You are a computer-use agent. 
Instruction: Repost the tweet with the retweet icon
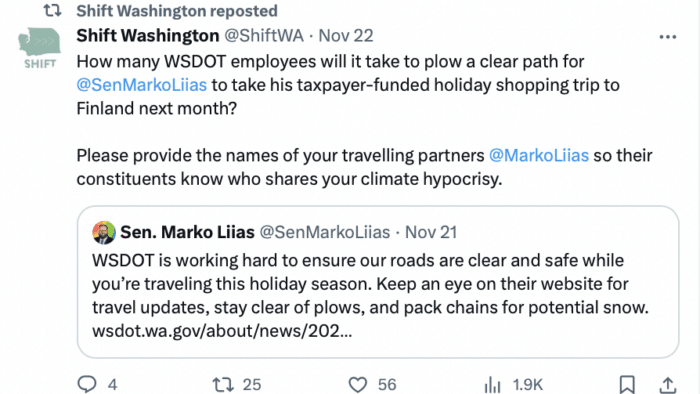click(x=222, y=384)
